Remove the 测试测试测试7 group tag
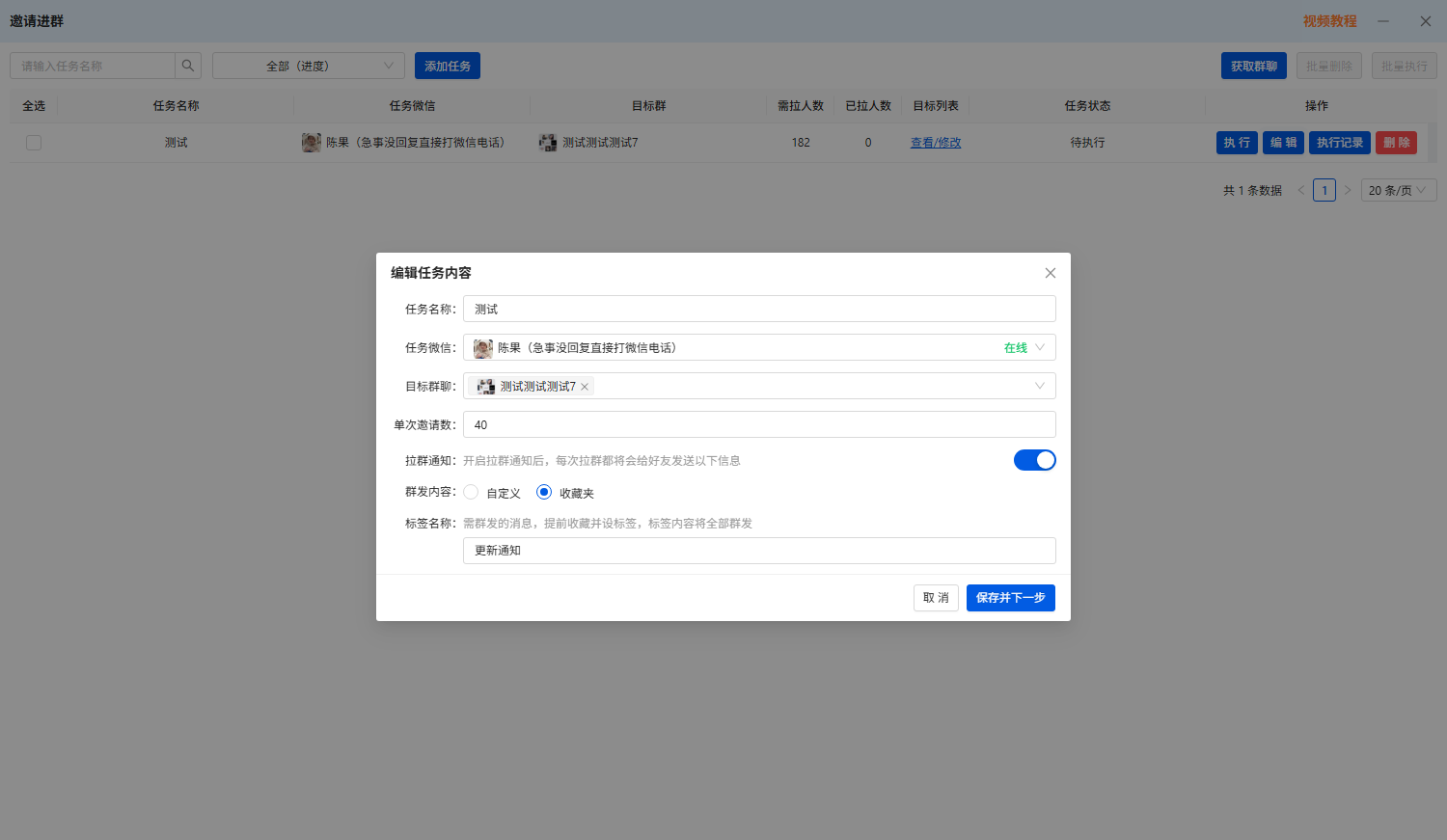The image size is (1447, 840). [585, 387]
